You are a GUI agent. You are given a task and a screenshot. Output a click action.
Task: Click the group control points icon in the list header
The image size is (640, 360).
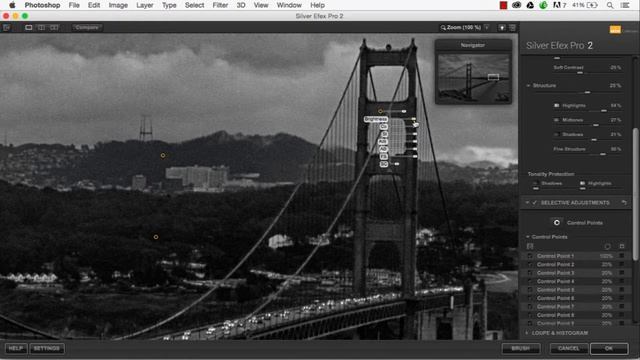click(530, 246)
